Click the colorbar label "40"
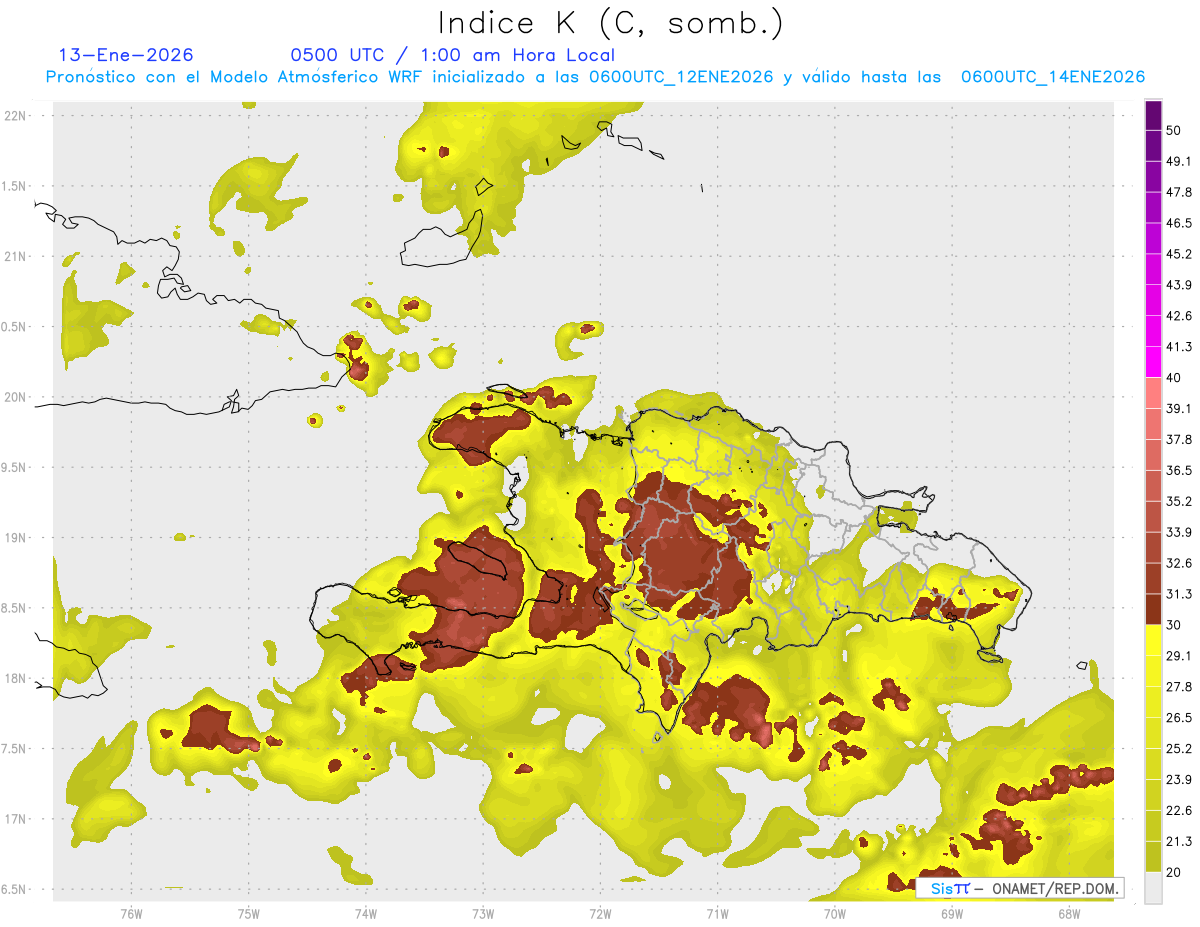 tap(1174, 378)
